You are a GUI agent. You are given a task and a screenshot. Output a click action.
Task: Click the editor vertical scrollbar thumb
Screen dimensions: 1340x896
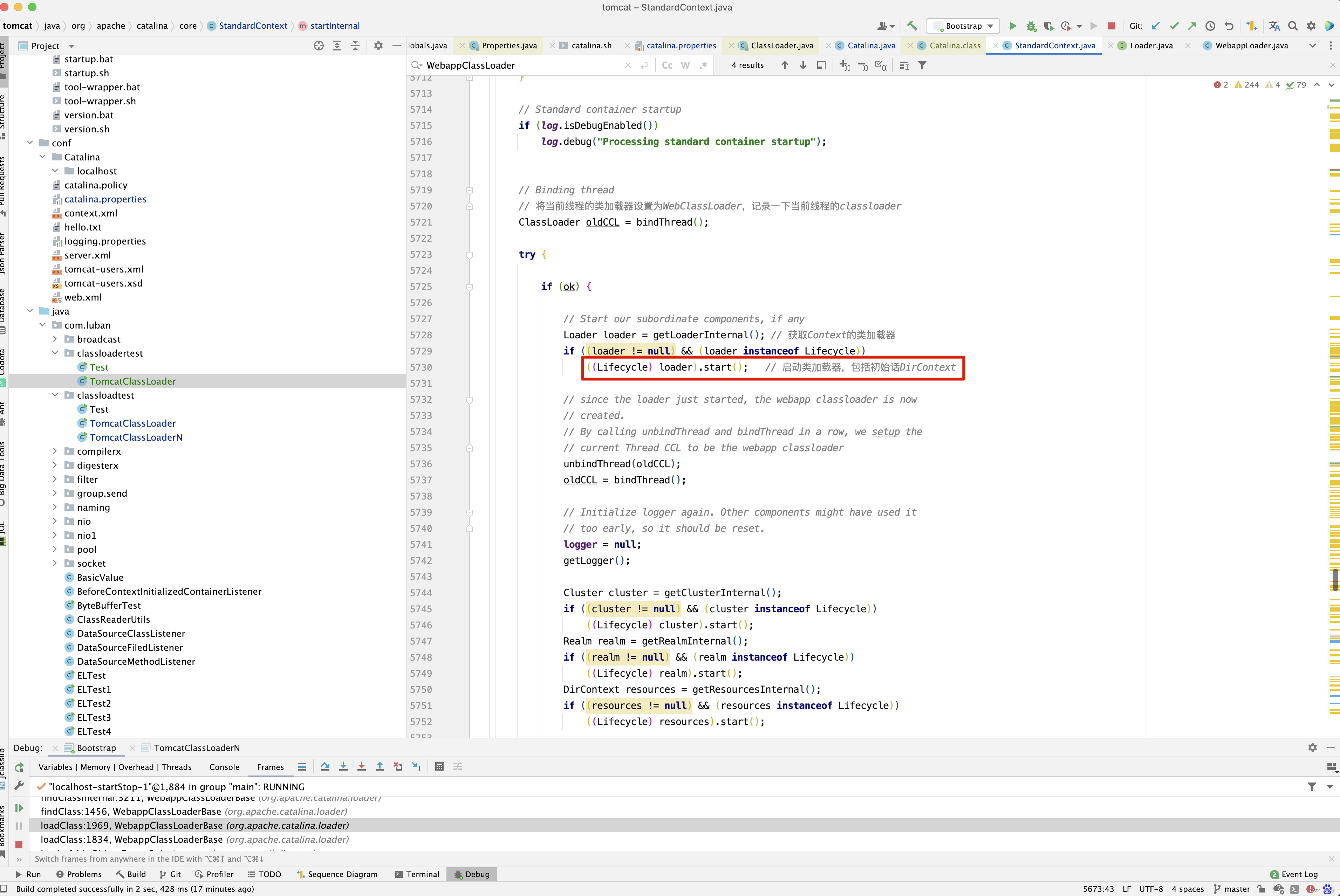click(x=1335, y=579)
